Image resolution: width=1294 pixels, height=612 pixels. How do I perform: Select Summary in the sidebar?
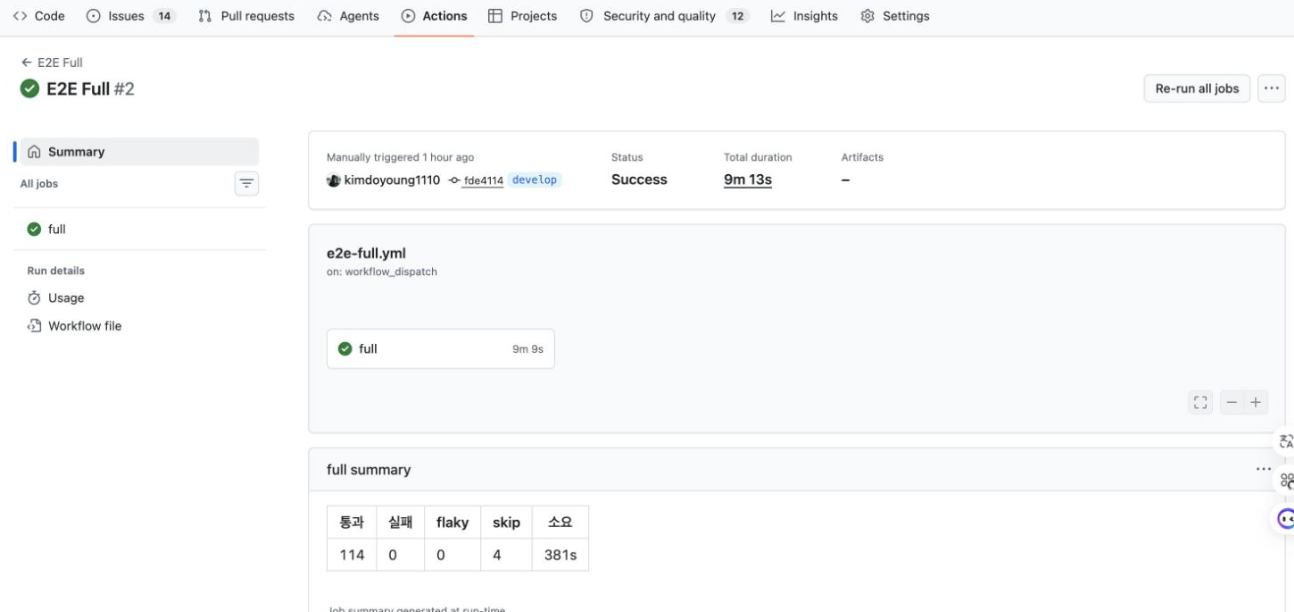pos(139,152)
